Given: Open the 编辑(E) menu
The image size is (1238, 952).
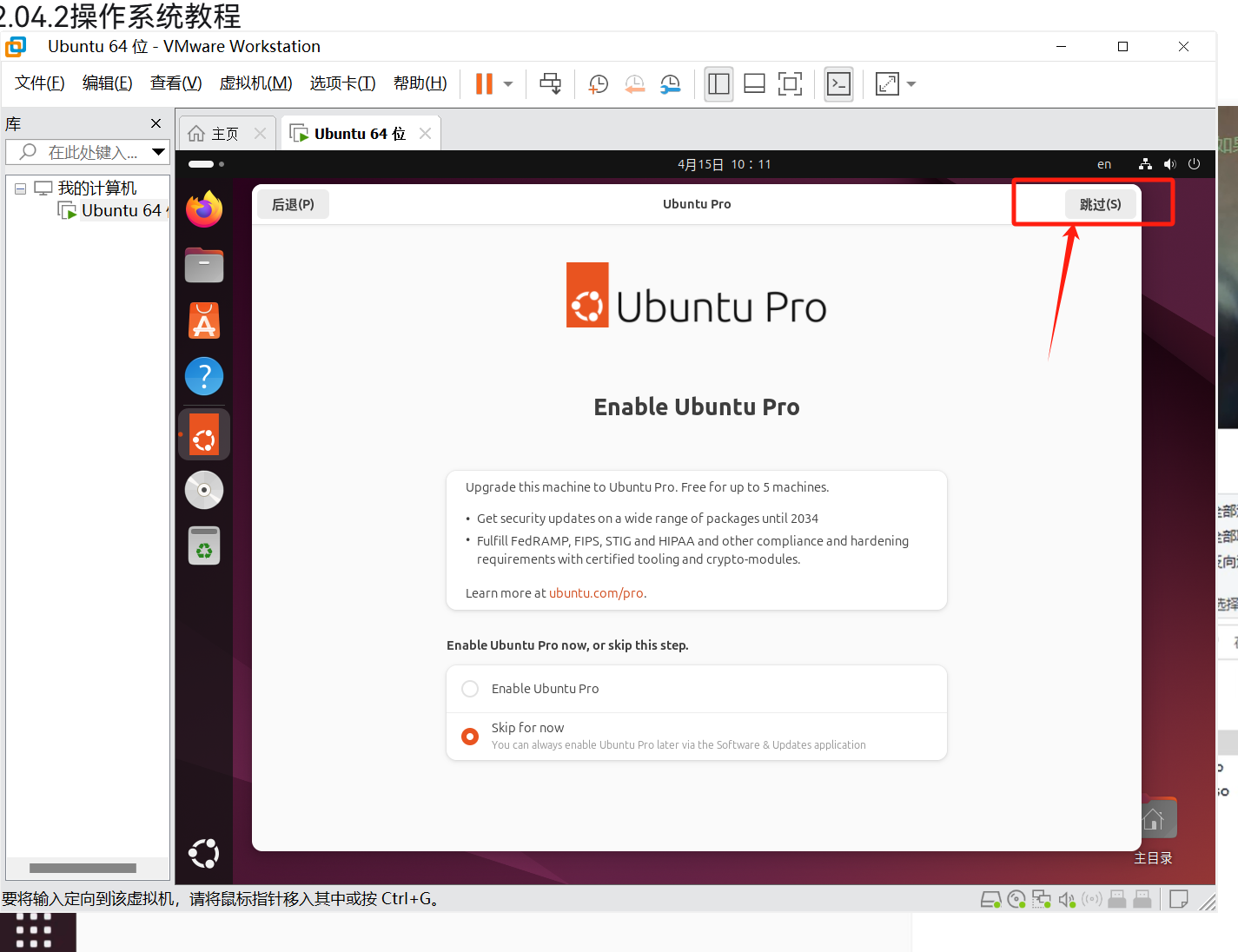Looking at the screenshot, I should coord(108,83).
